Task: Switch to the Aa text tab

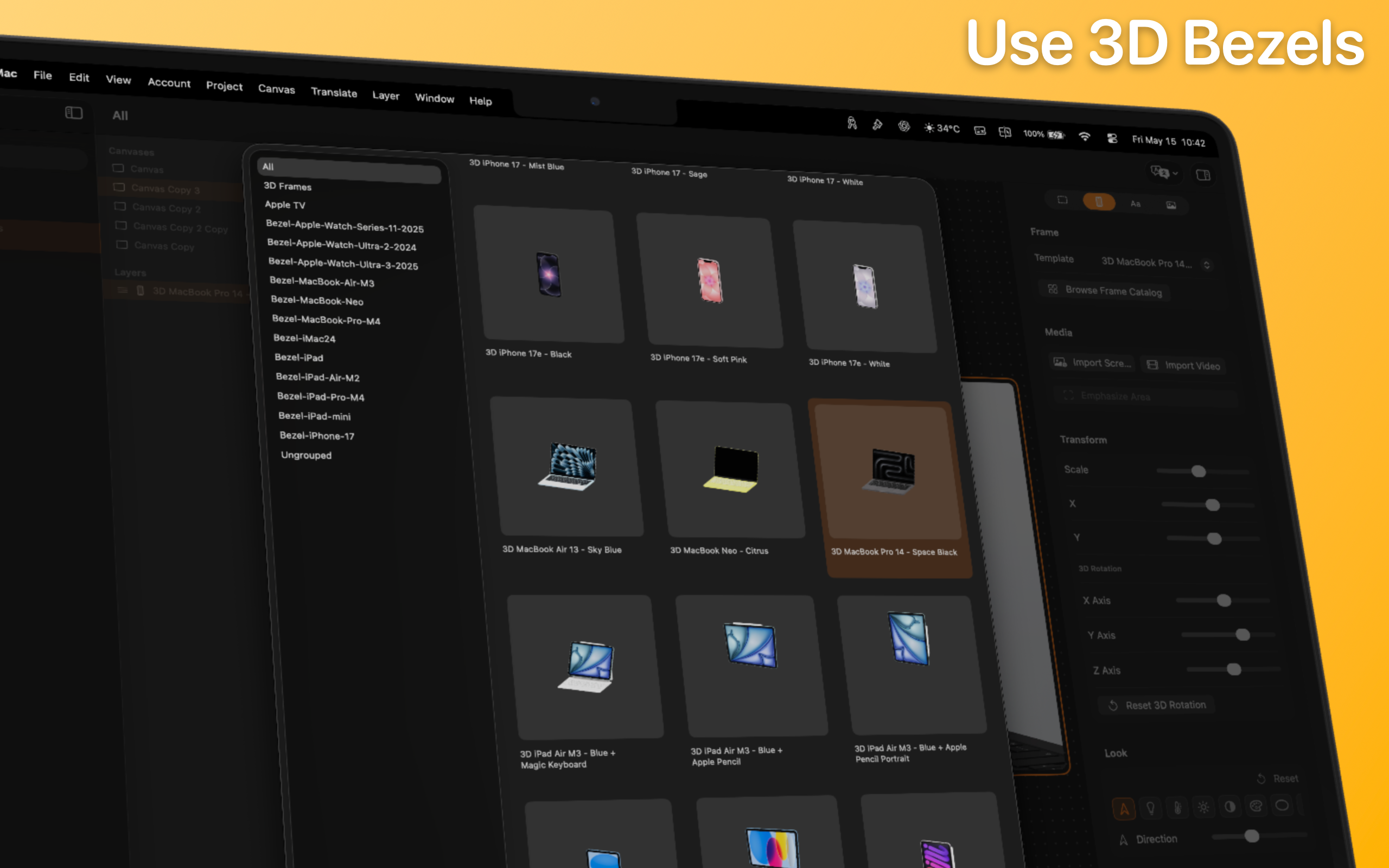Action: [1135, 204]
